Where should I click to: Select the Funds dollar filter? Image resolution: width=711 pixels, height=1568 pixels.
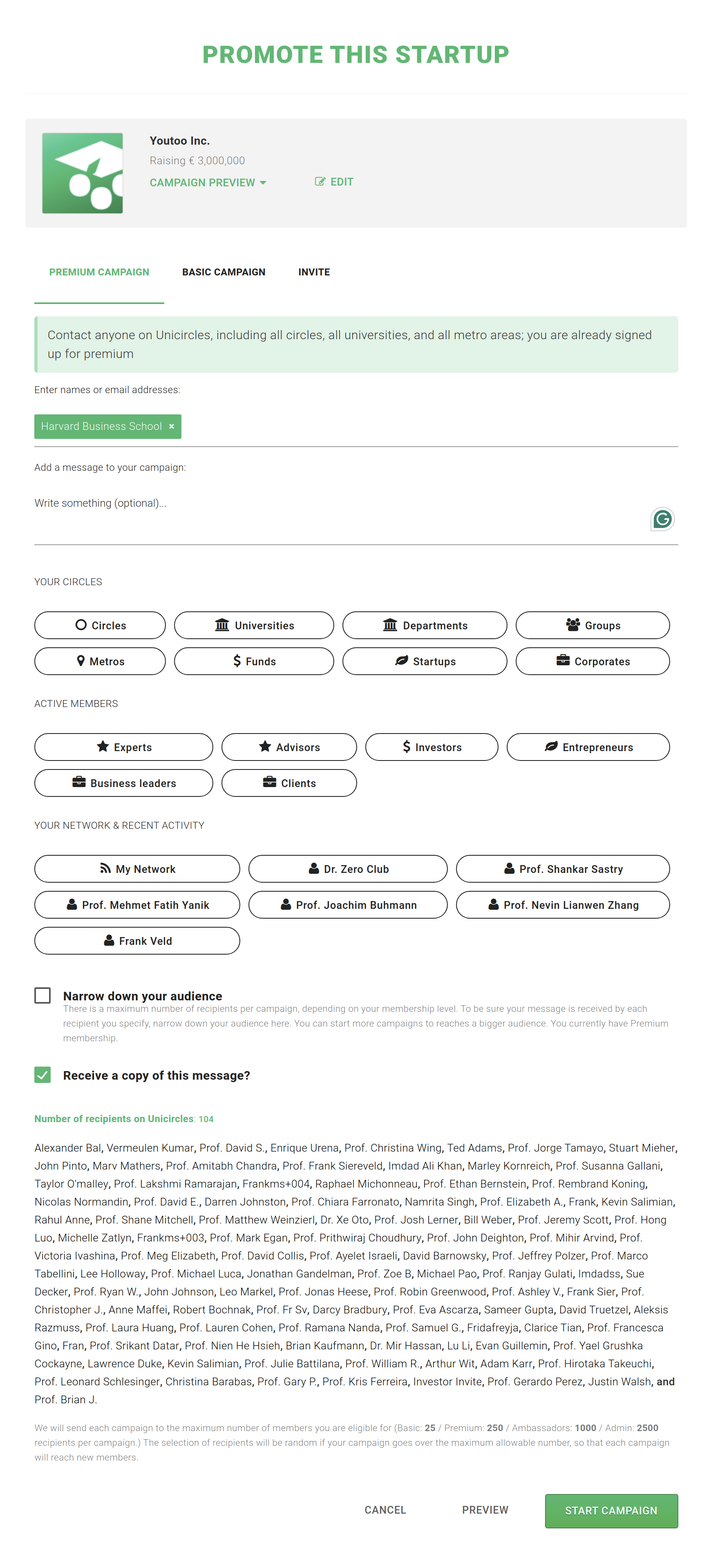(254, 661)
